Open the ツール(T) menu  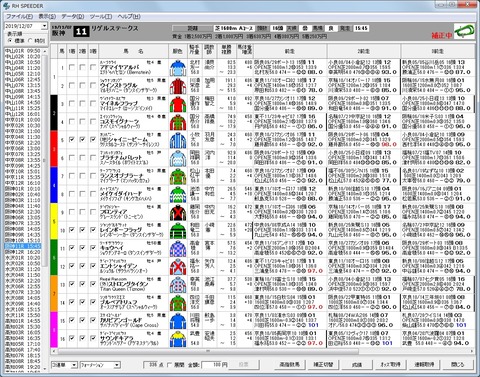(x=101, y=16)
